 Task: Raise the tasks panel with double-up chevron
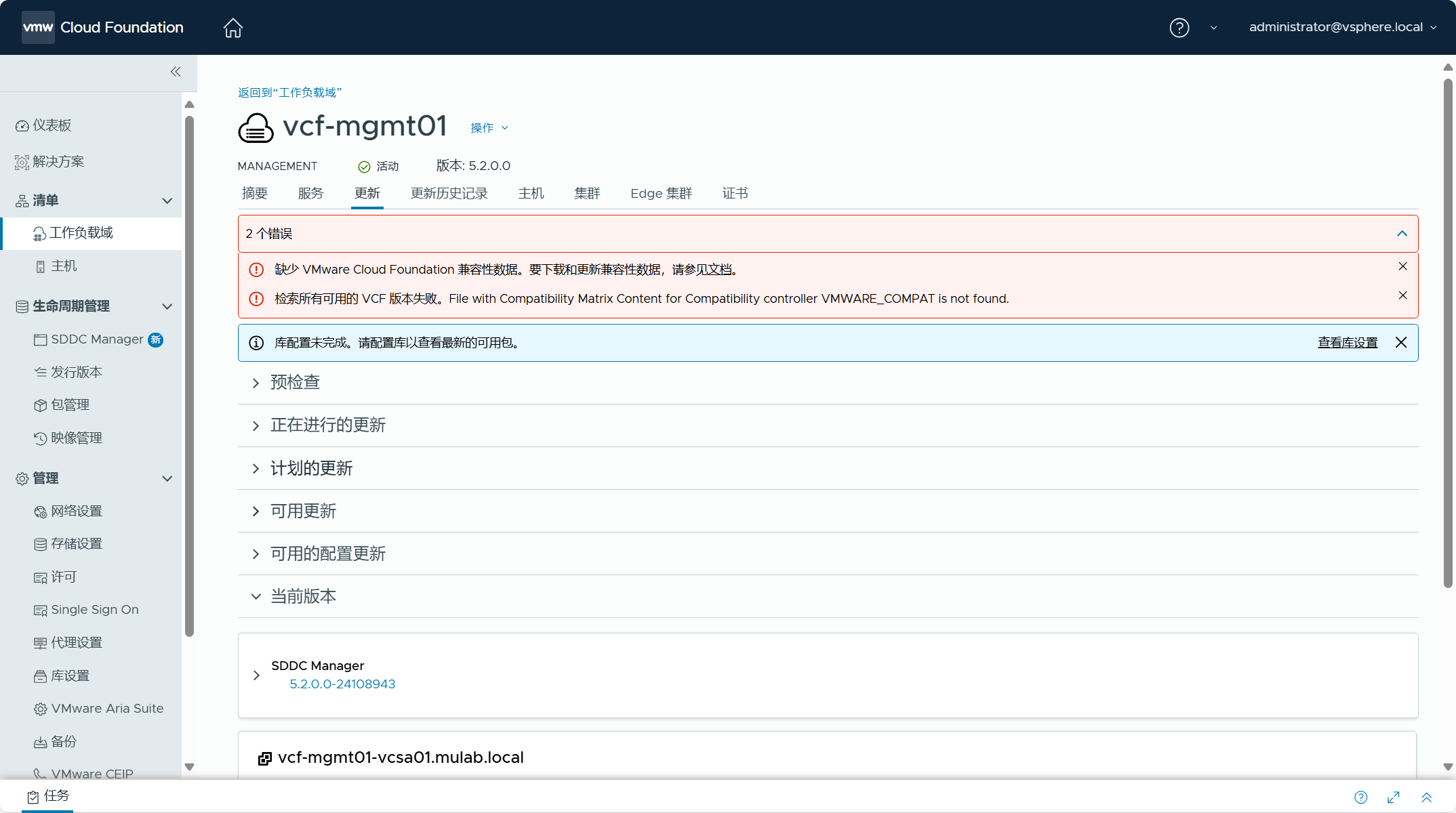pos(1426,797)
